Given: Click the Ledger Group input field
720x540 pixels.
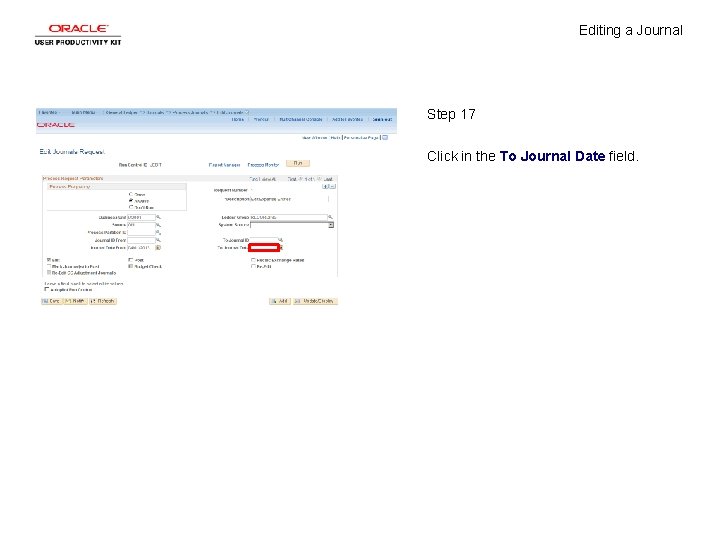Looking at the screenshot, I should coord(288,217).
